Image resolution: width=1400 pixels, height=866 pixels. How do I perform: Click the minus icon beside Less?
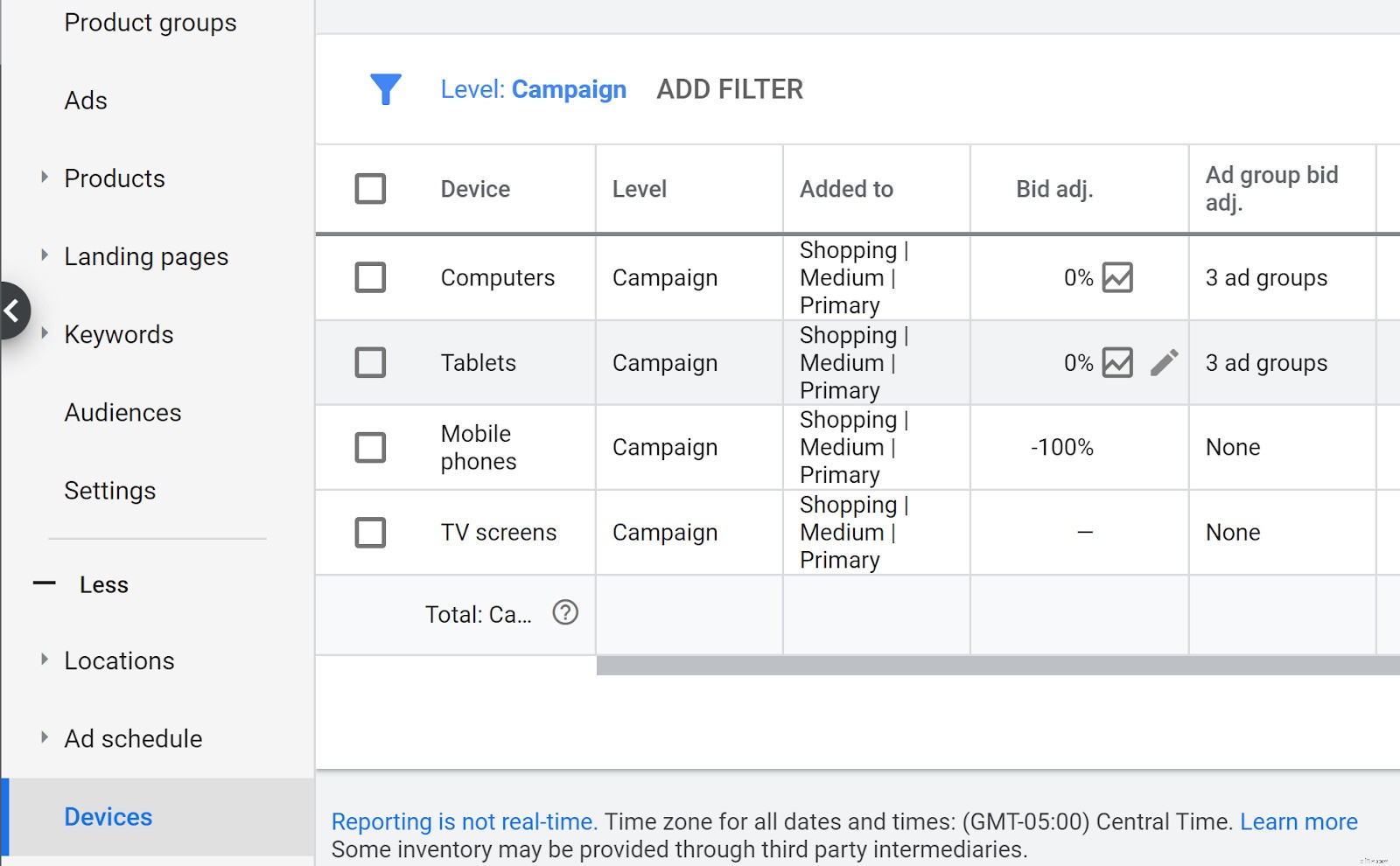[x=45, y=583]
